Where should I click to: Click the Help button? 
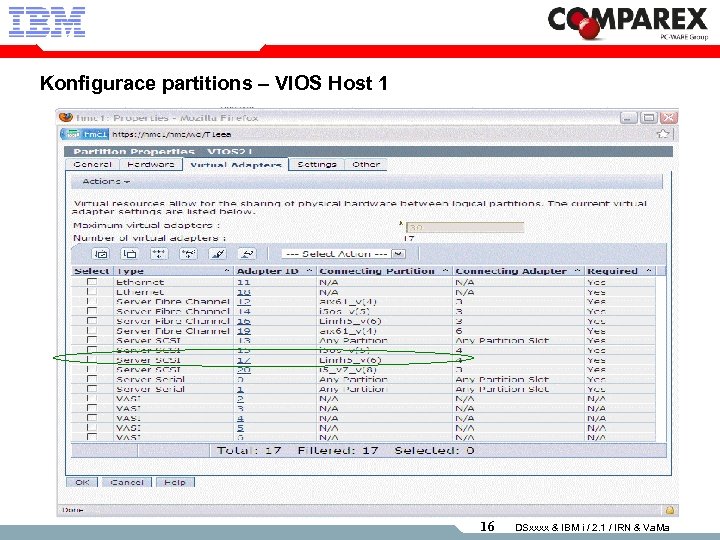(x=175, y=482)
